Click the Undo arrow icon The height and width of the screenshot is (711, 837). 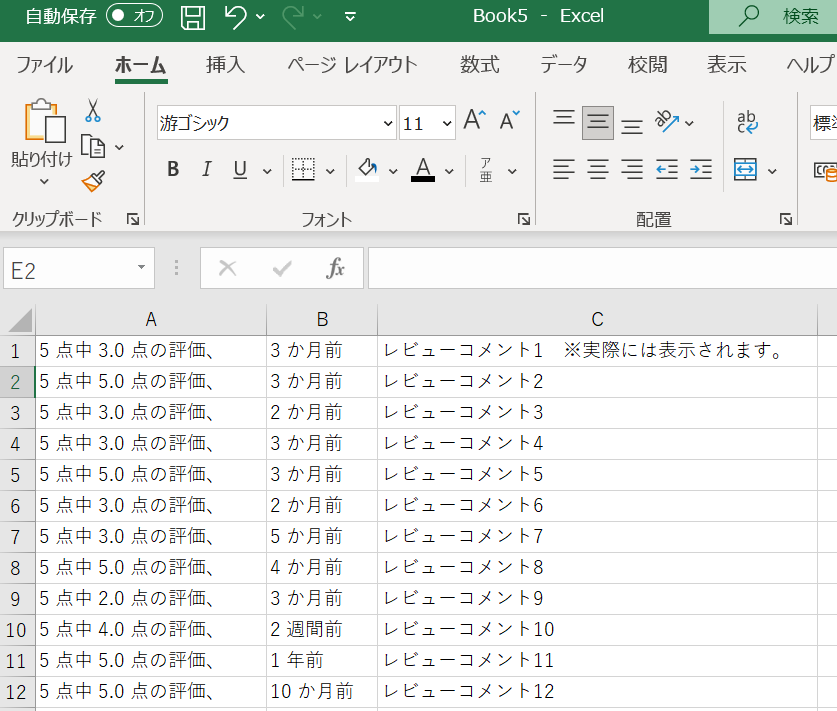pos(235,17)
